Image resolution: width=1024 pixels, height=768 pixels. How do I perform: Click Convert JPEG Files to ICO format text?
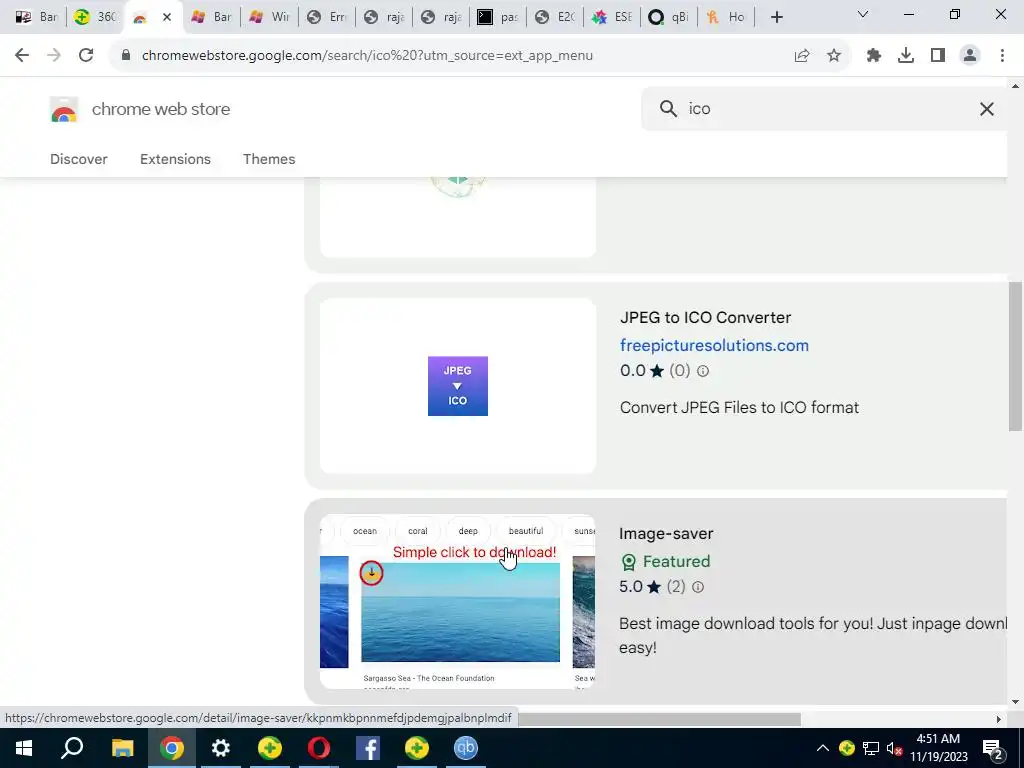[739, 408]
